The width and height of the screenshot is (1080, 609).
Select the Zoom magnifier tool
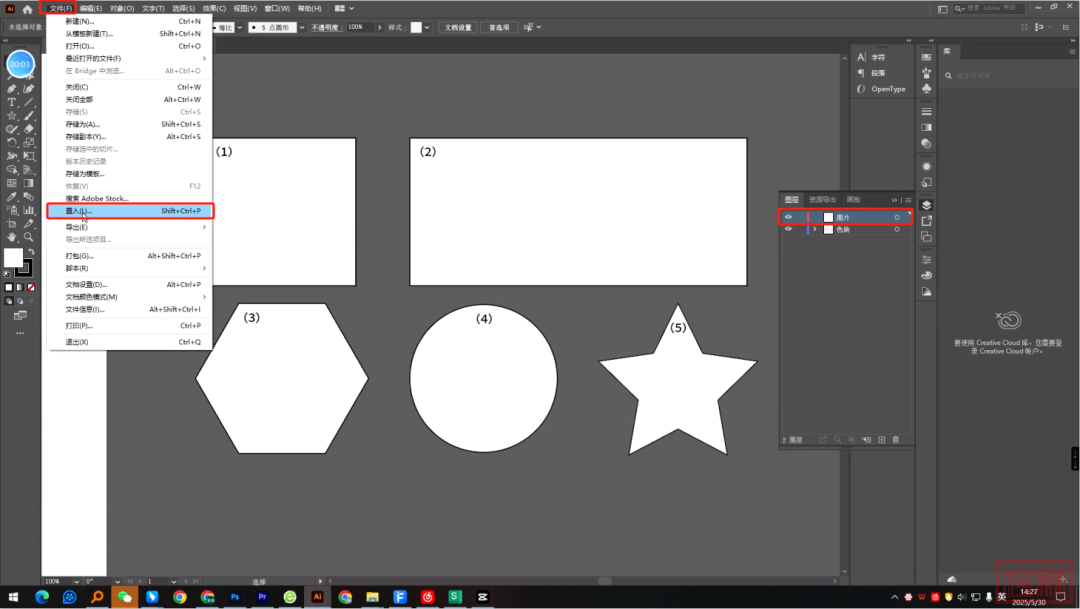point(28,237)
